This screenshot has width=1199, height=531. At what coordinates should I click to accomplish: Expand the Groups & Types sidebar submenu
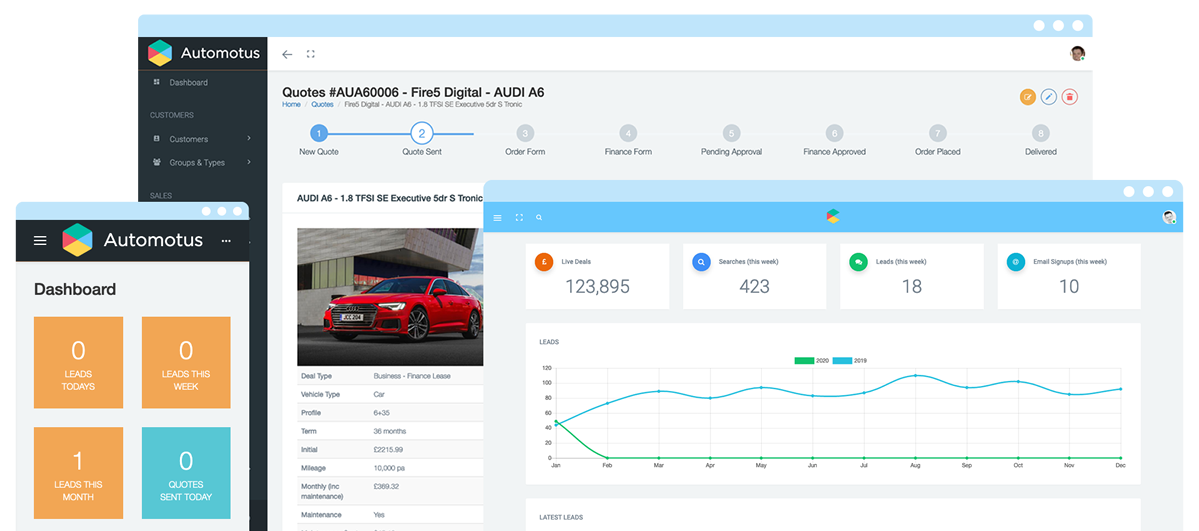click(249, 162)
